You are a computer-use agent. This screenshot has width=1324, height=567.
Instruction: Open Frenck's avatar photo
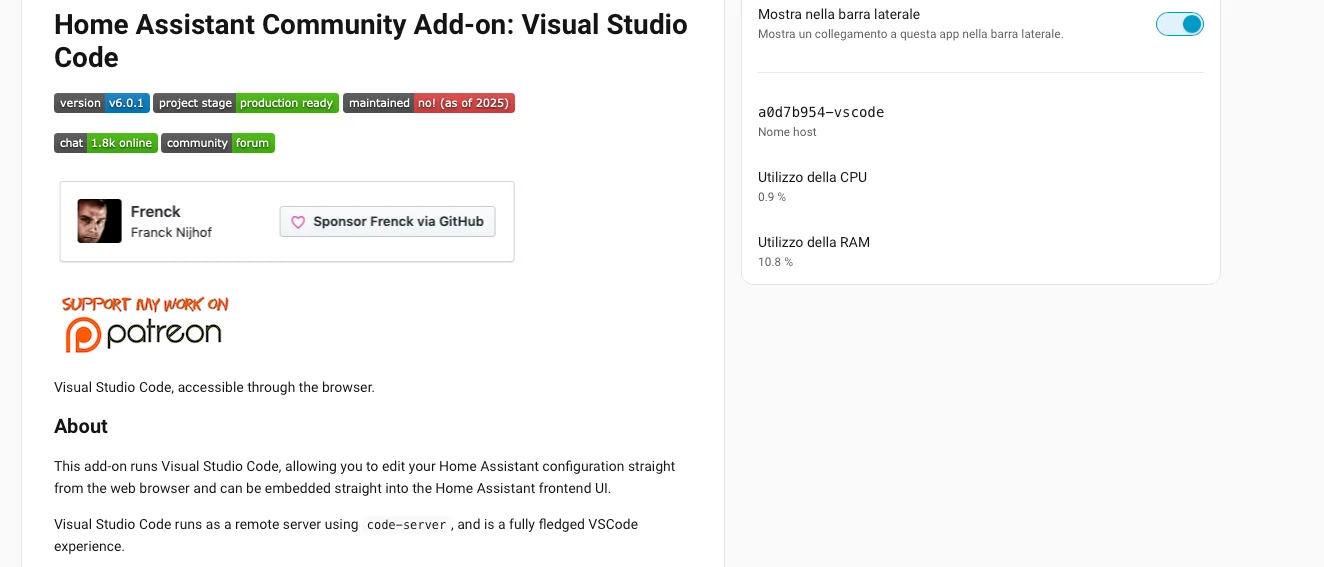[99, 221]
